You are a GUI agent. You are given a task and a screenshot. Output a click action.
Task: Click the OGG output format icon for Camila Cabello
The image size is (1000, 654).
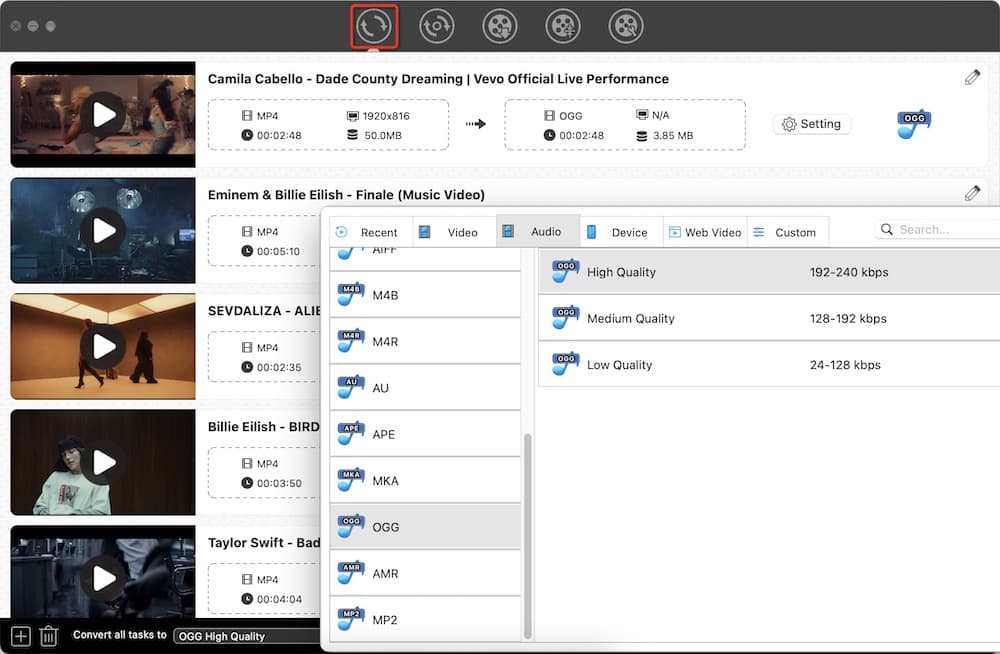pos(913,124)
